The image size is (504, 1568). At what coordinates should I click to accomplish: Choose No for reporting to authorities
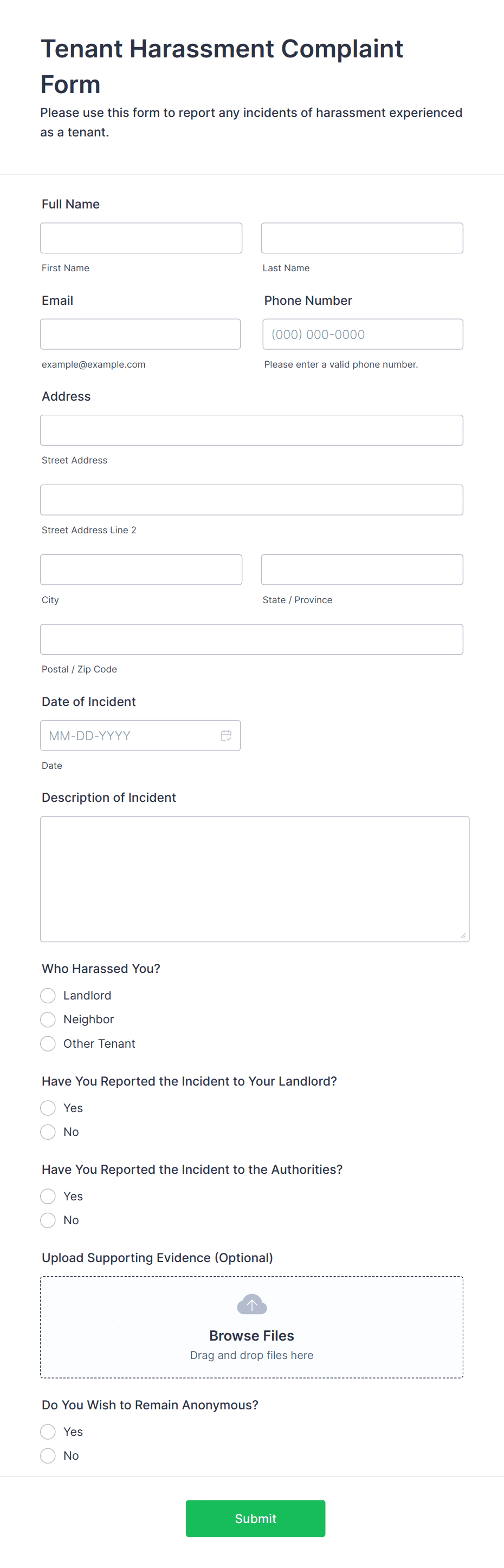point(48,1220)
